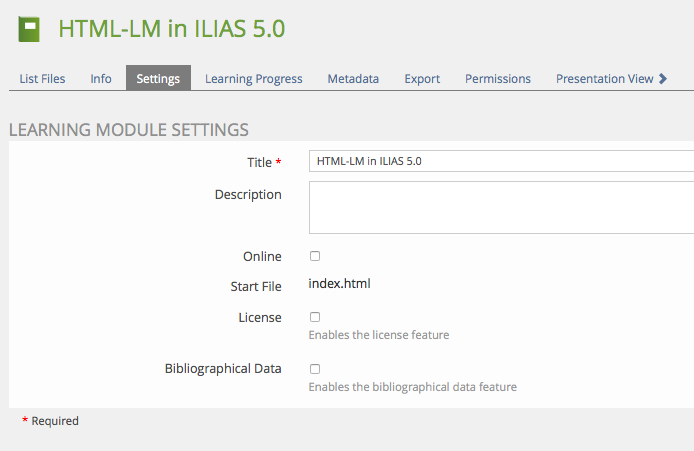694x451 pixels.
Task: Click the green HTML learning module icon
Action: tap(30, 29)
